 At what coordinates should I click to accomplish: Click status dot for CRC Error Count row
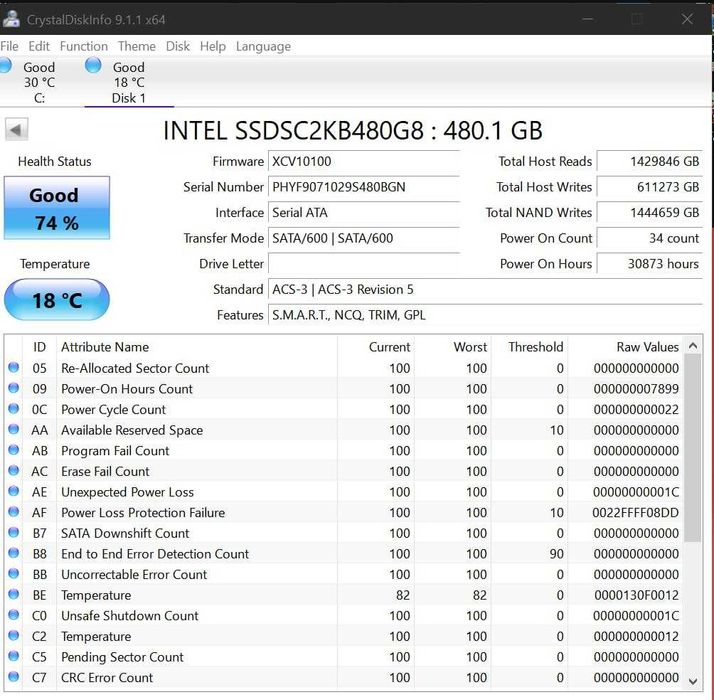tap(14, 676)
